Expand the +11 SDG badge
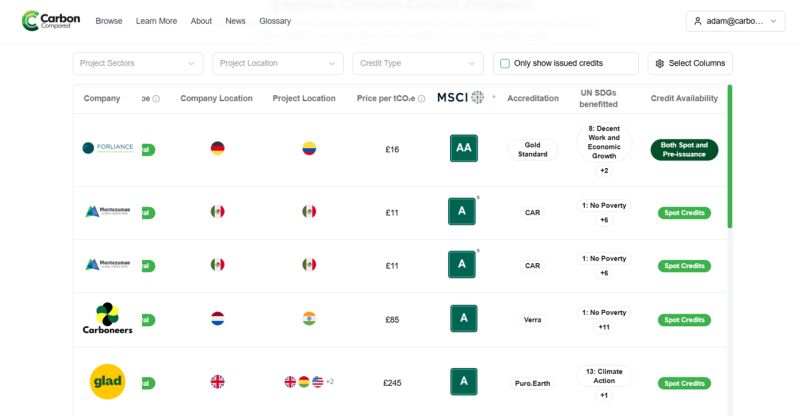The height and width of the screenshot is (416, 800). (604, 327)
